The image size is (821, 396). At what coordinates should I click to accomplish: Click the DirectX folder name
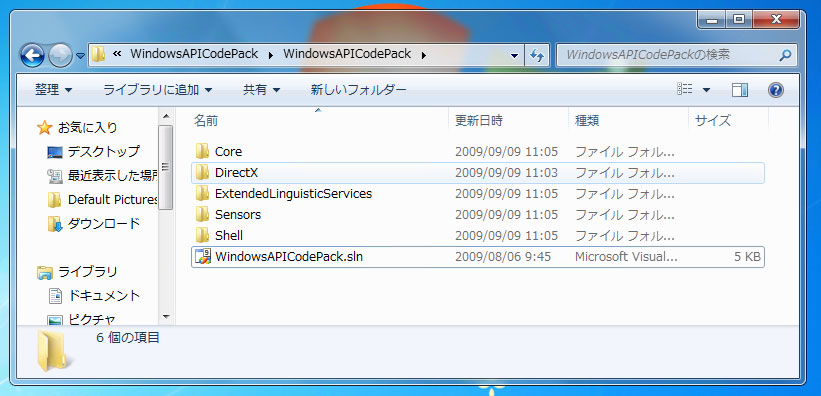(237, 172)
